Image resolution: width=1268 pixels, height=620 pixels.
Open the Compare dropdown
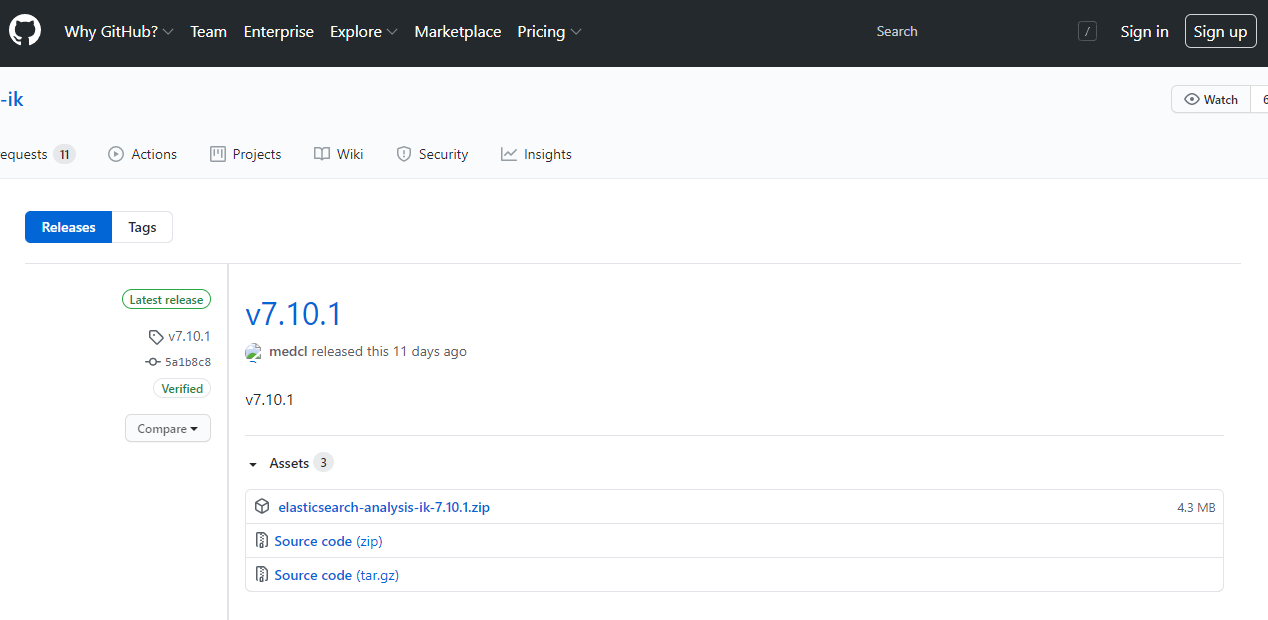tap(168, 428)
